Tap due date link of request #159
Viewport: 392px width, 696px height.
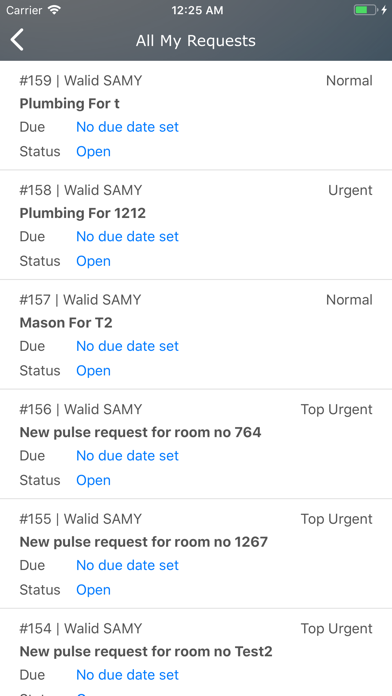(x=127, y=127)
